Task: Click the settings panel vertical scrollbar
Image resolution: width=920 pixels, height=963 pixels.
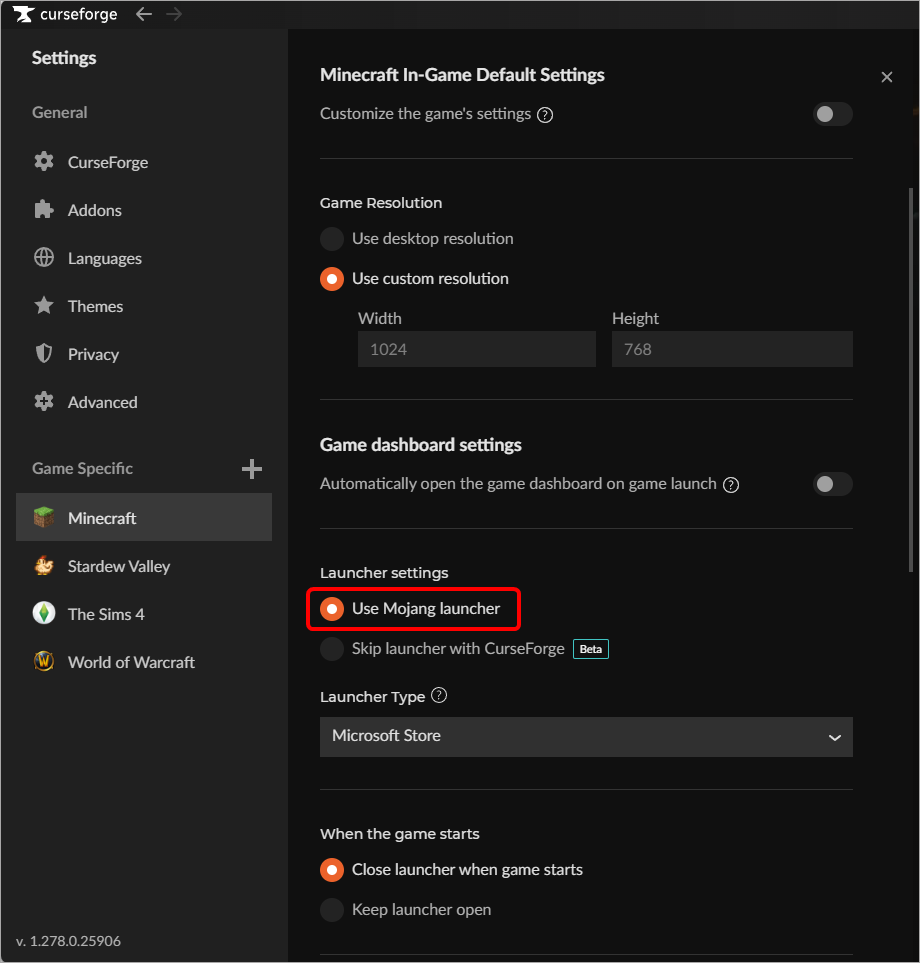Action: point(911,381)
